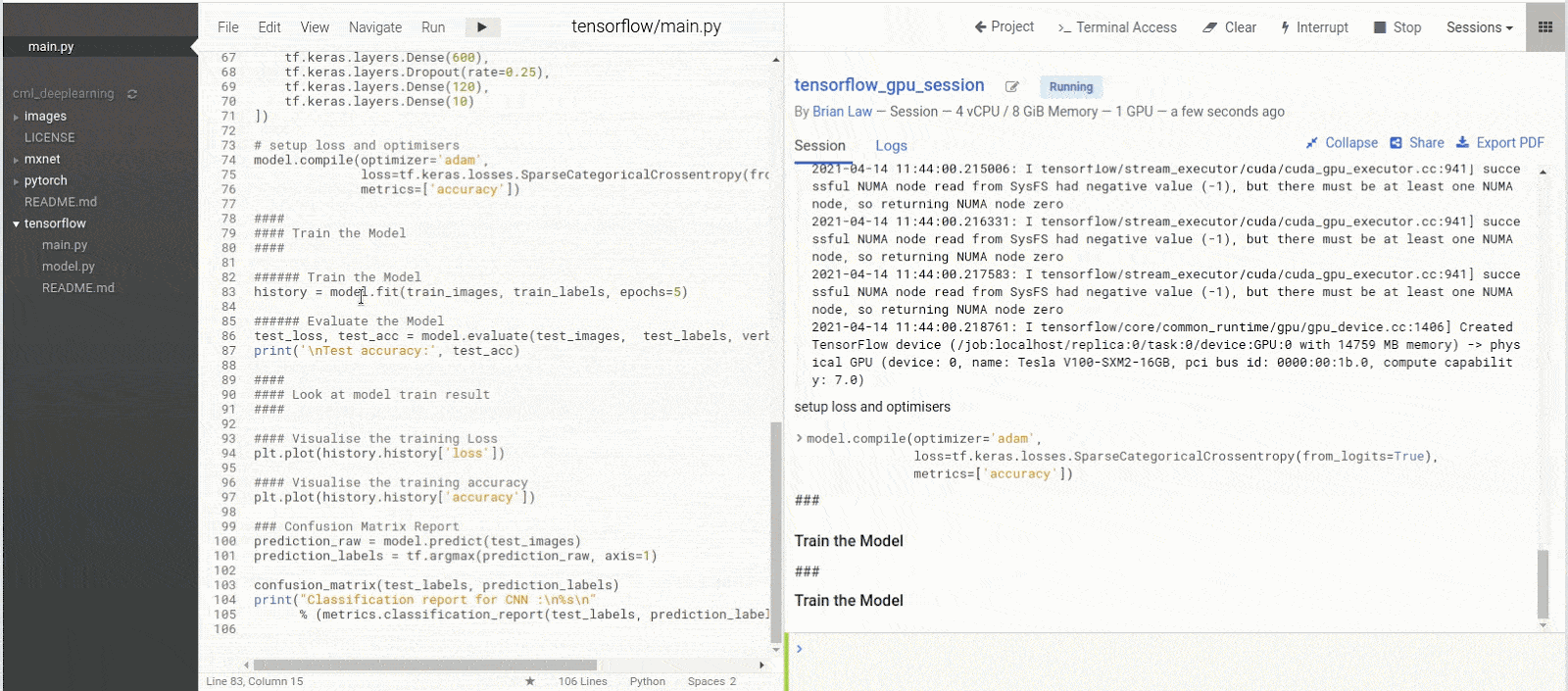1568x691 pixels.
Task: Click the edit session name pencil icon
Action: coord(1011,87)
